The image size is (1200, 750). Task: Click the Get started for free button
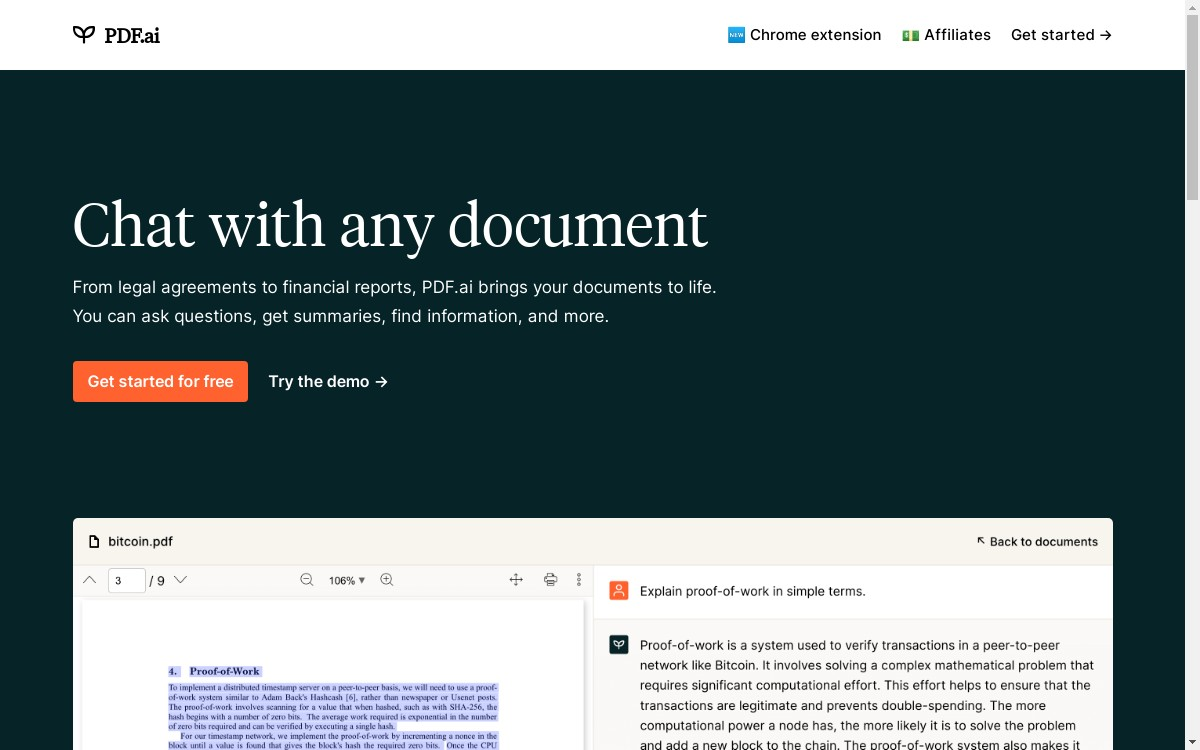coord(160,381)
